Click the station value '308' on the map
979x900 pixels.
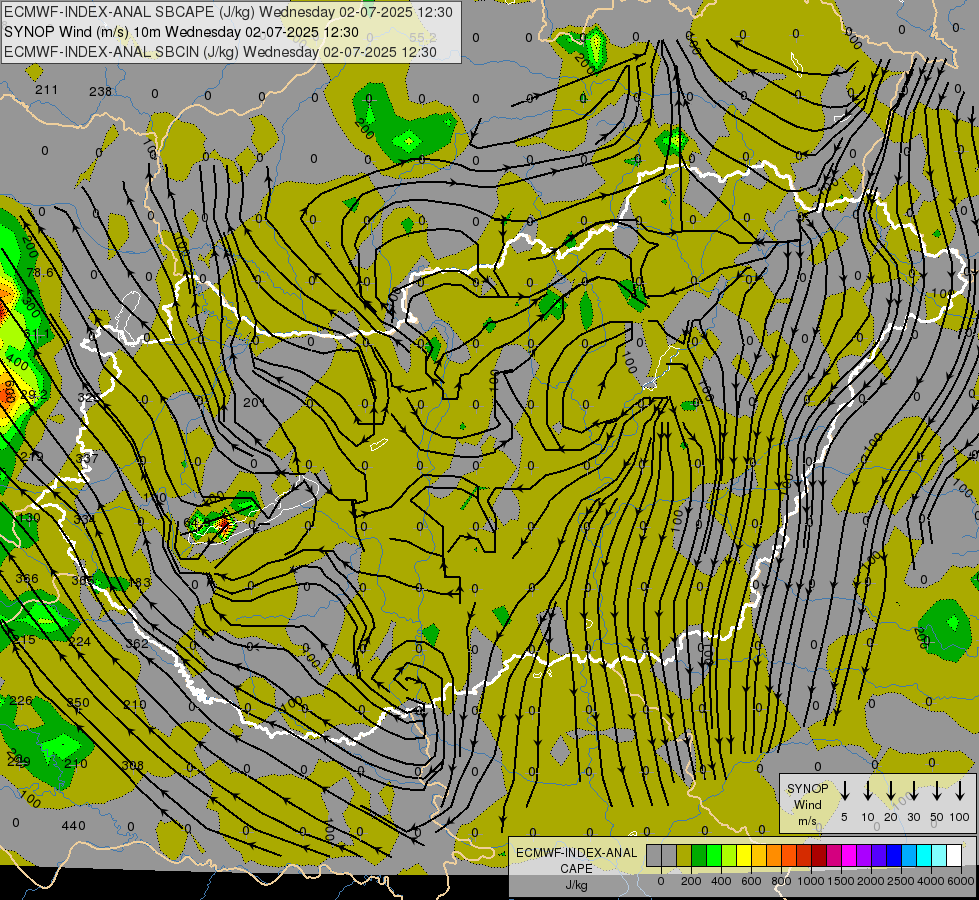[x=132, y=766]
